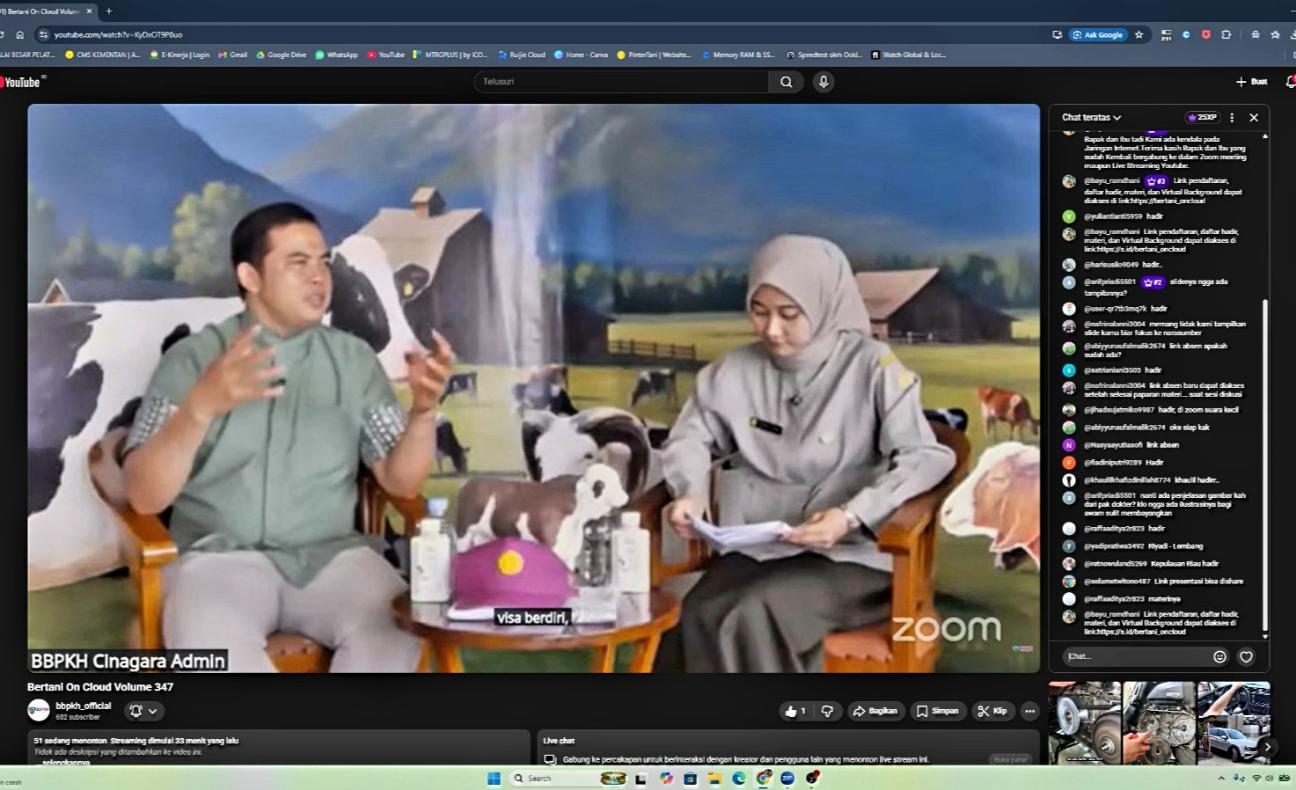
Task: Send a heart reaction in chat
Action: (1246, 657)
